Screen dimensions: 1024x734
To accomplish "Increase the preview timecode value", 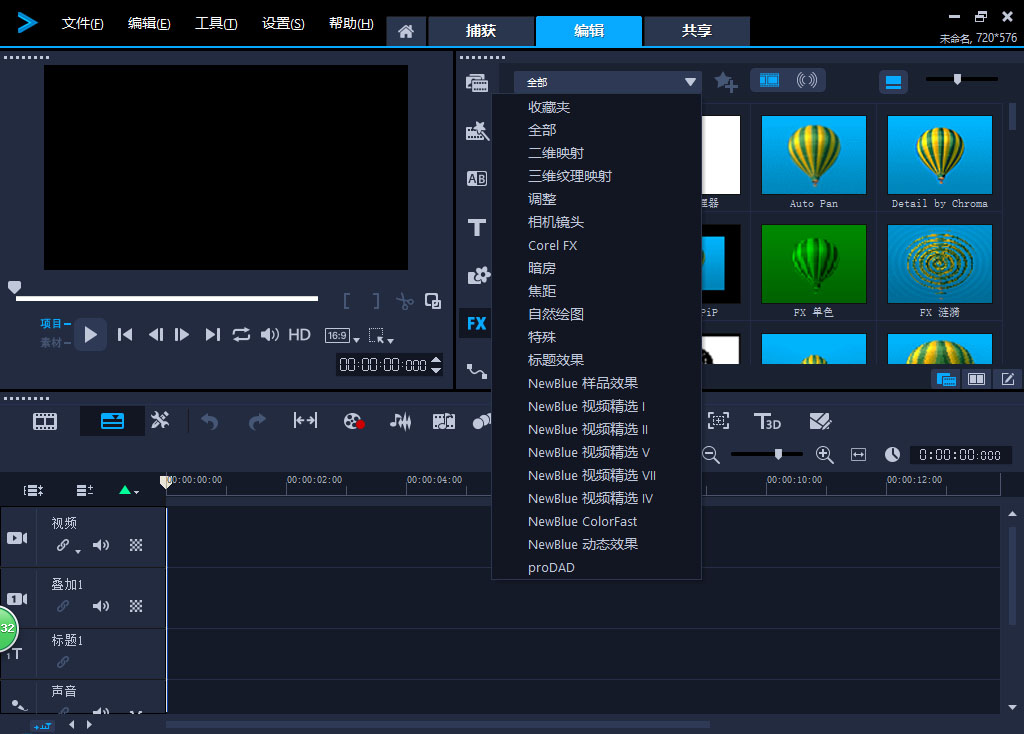I will [x=436, y=359].
